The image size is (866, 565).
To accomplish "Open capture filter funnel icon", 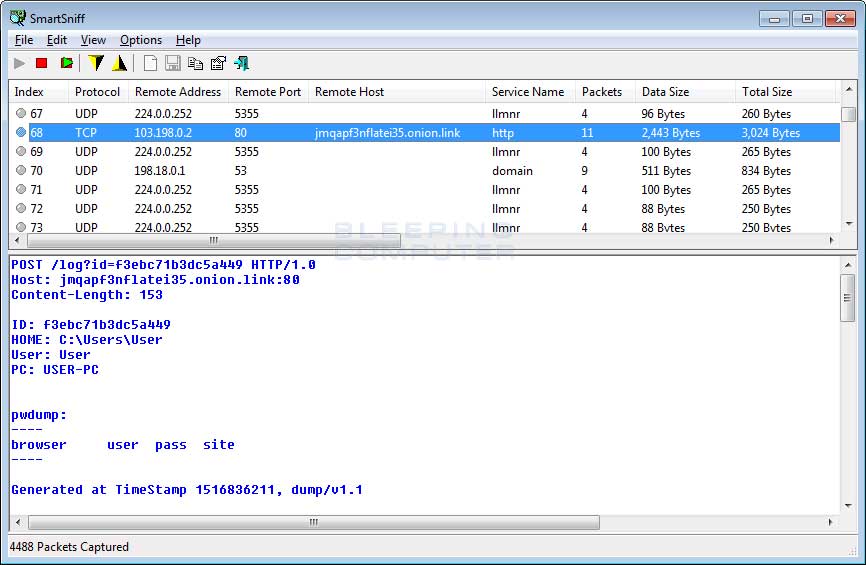I will [x=96, y=64].
